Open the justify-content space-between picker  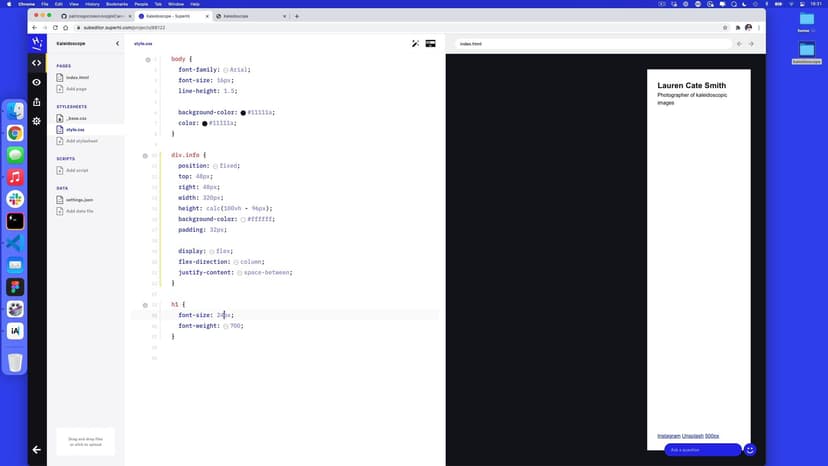click(240, 272)
